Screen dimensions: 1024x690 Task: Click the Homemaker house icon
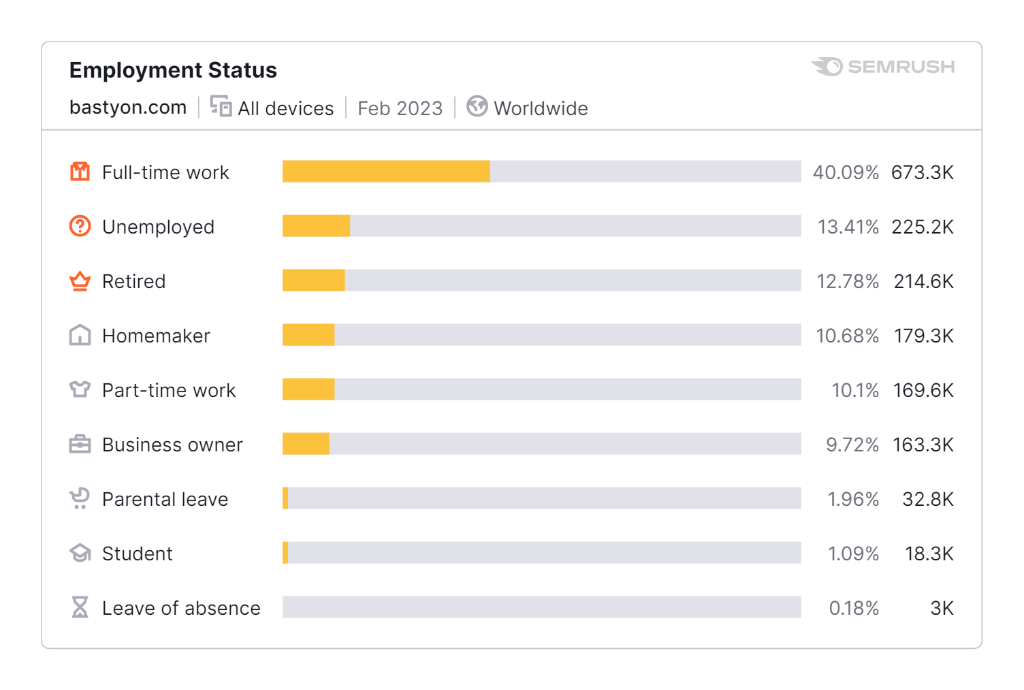tap(80, 335)
